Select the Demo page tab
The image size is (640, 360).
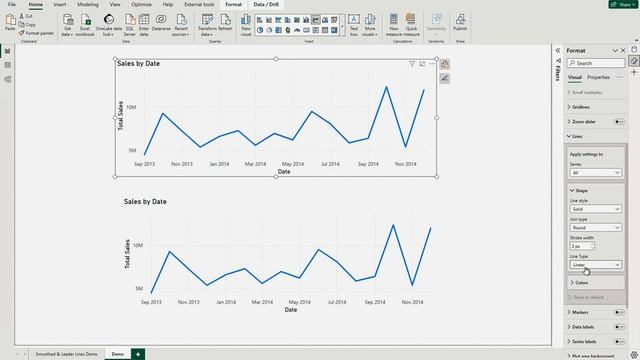[118, 354]
